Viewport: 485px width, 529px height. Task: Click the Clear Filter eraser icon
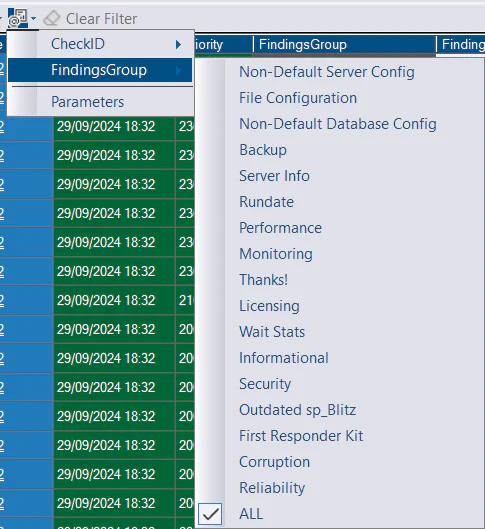52,18
